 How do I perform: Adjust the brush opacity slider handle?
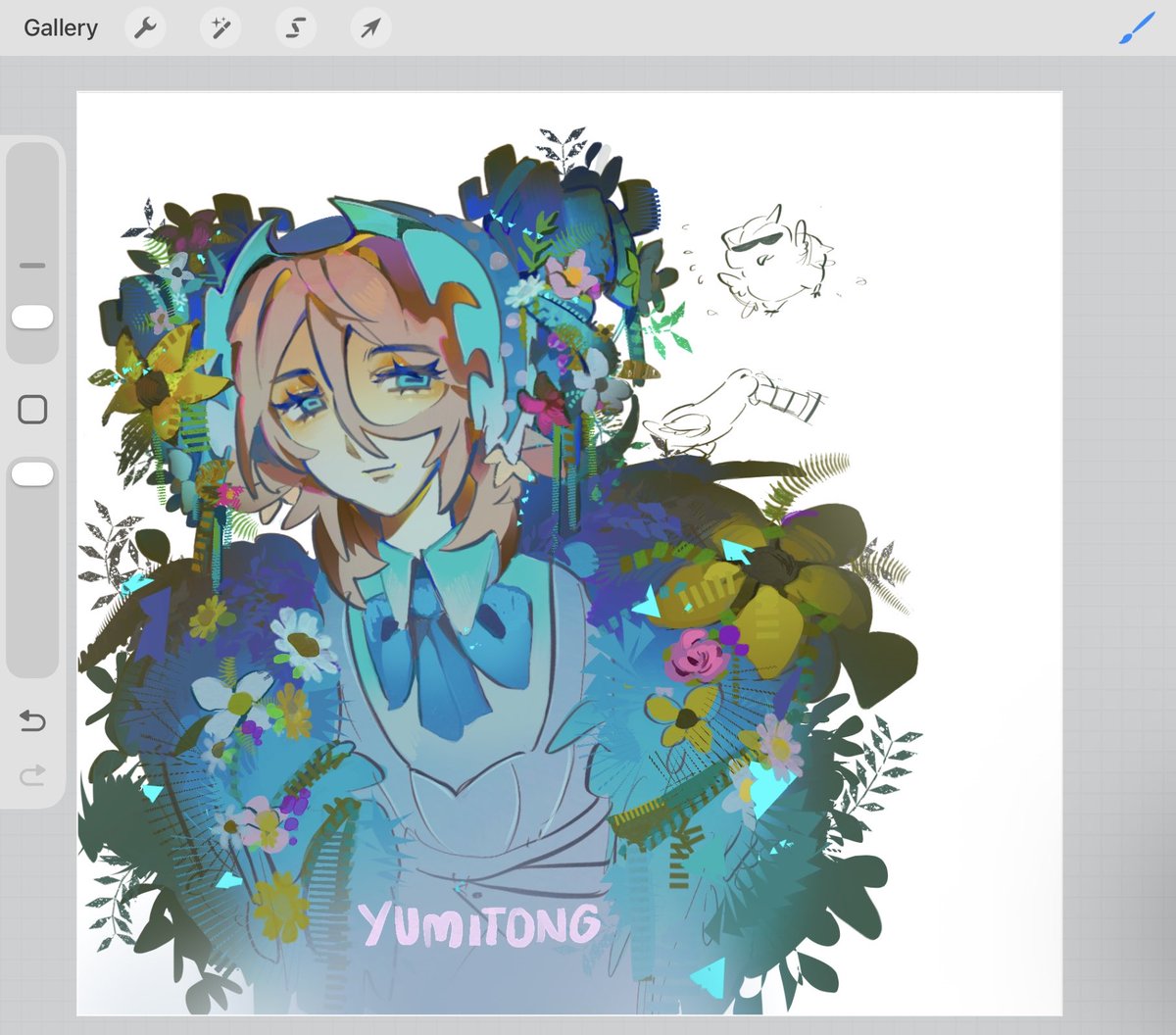pos(32,474)
